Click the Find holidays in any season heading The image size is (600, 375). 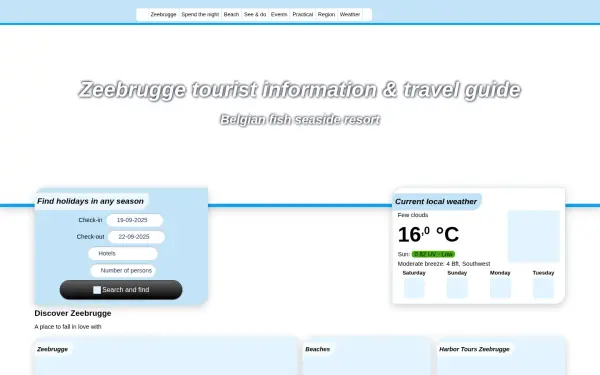point(90,201)
